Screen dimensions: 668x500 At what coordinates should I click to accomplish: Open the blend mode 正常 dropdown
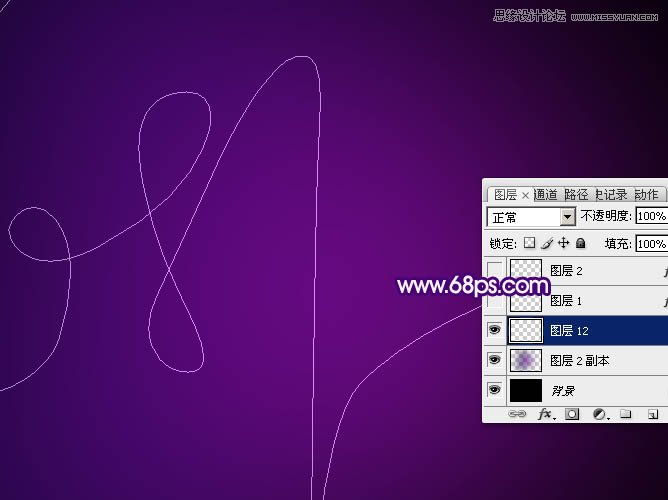click(531, 217)
